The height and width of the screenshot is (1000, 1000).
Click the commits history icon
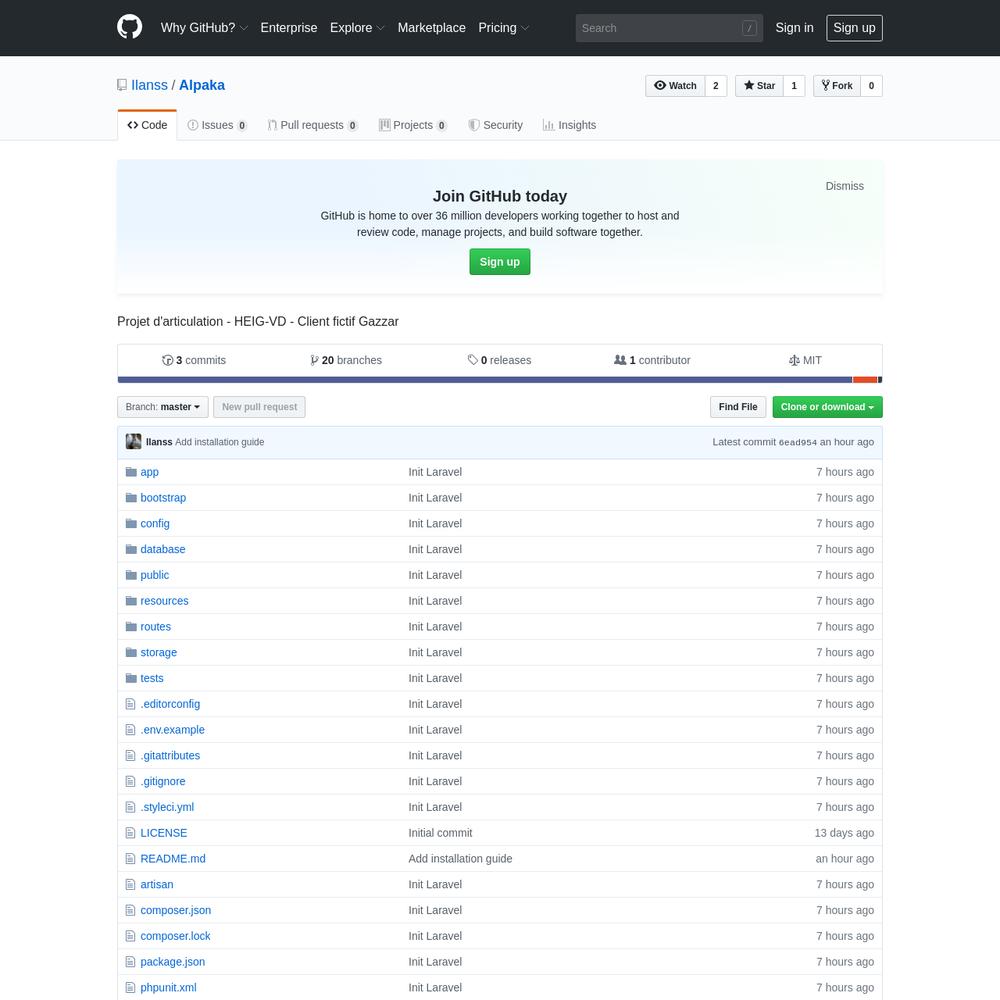[168, 360]
